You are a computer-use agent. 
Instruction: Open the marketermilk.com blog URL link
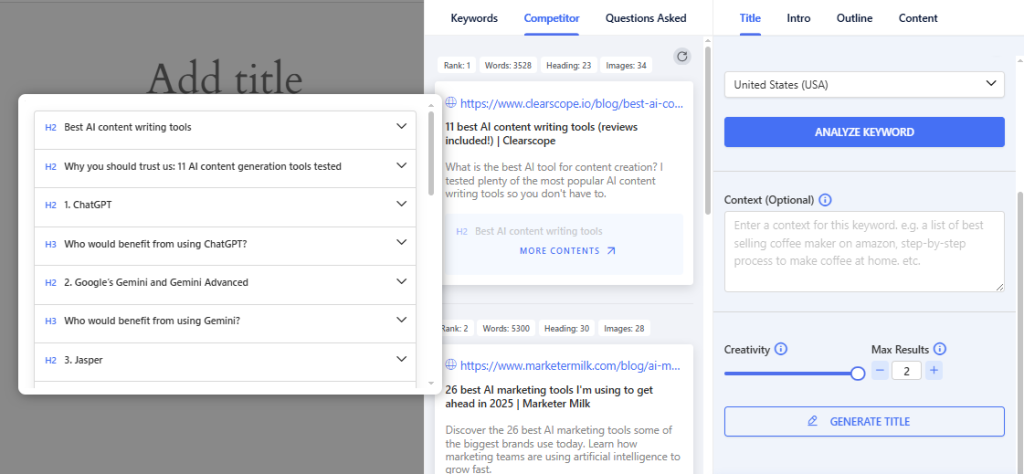571,365
